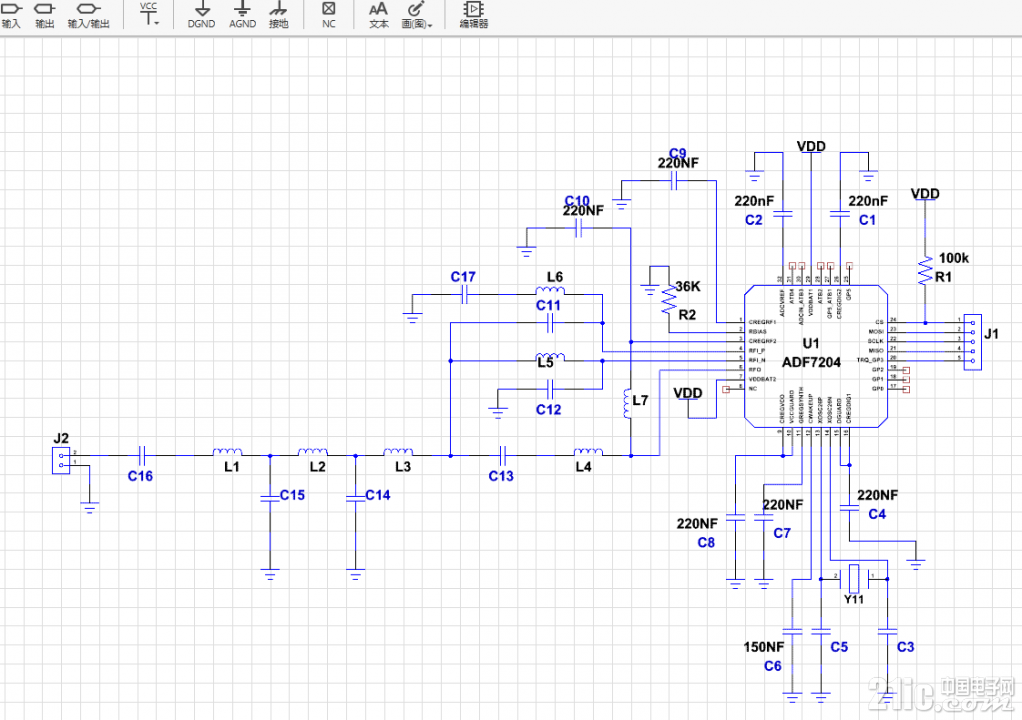Select inductor L7 symbol
This screenshot has height=720, width=1022.
pos(627,404)
